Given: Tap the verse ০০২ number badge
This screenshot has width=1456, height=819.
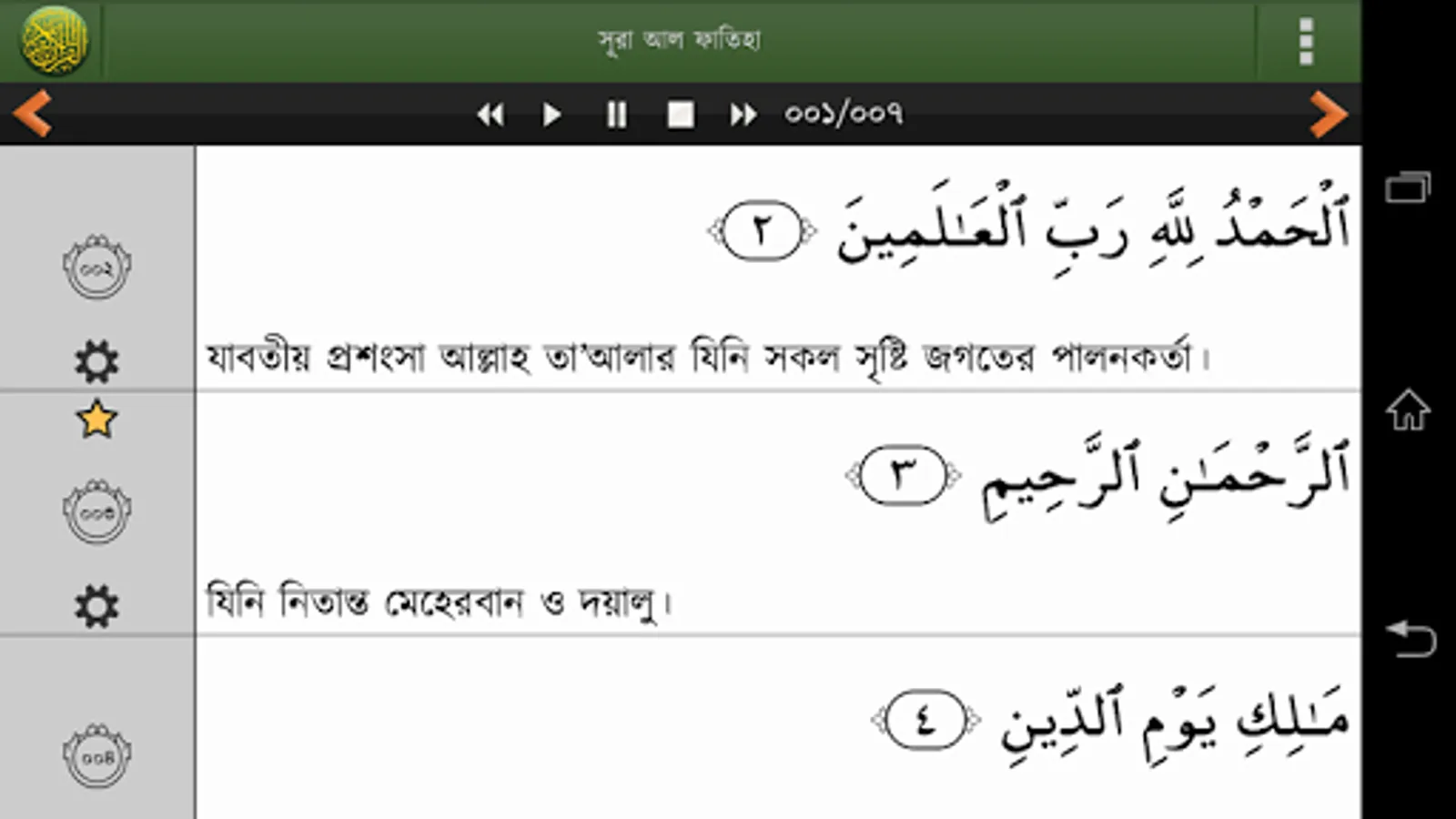Looking at the screenshot, I should (x=96, y=267).
